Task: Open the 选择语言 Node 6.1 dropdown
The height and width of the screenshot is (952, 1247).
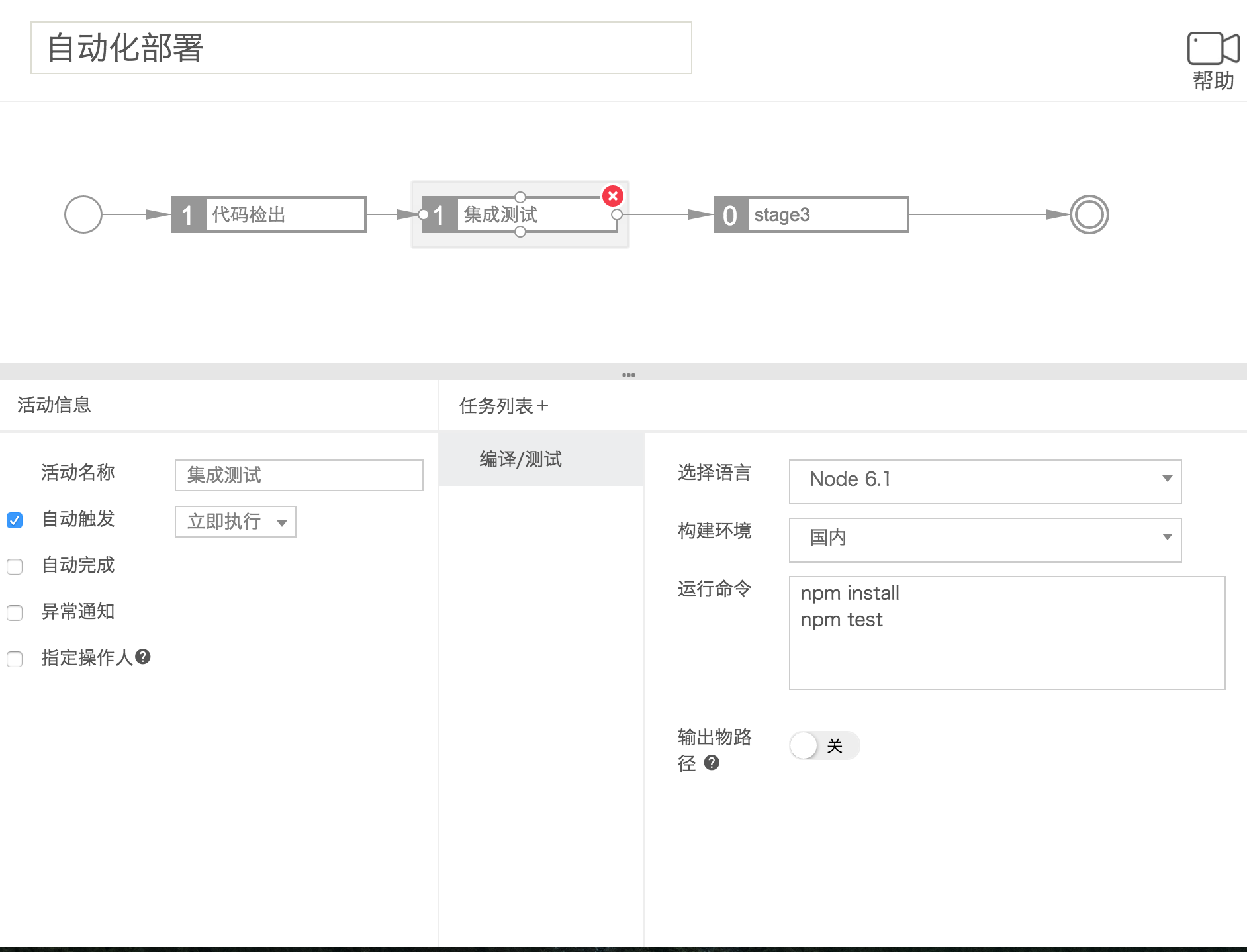Action: pyautogui.click(x=985, y=479)
